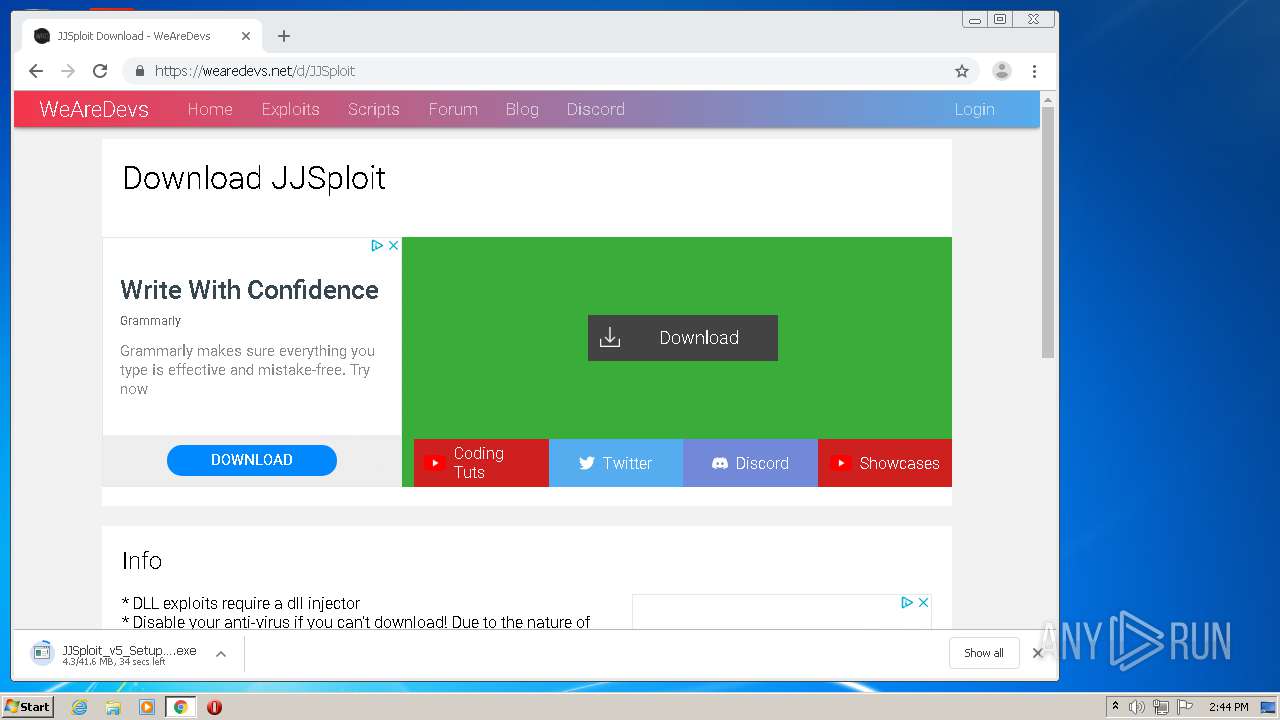Image resolution: width=1280 pixels, height=720 pixels.
Task: Open a new tab with plus button
Action: click(284, 36)
